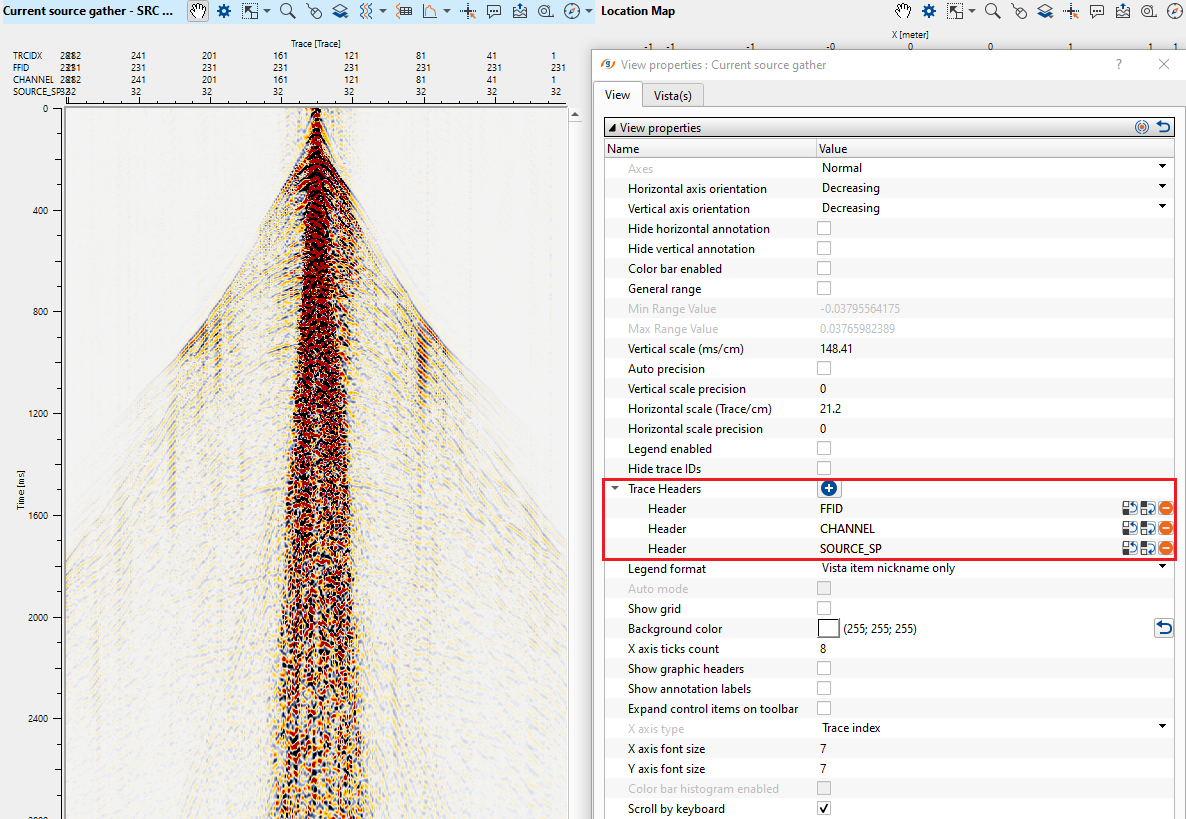Open the Legend format dropdown

click(1162, 568)
